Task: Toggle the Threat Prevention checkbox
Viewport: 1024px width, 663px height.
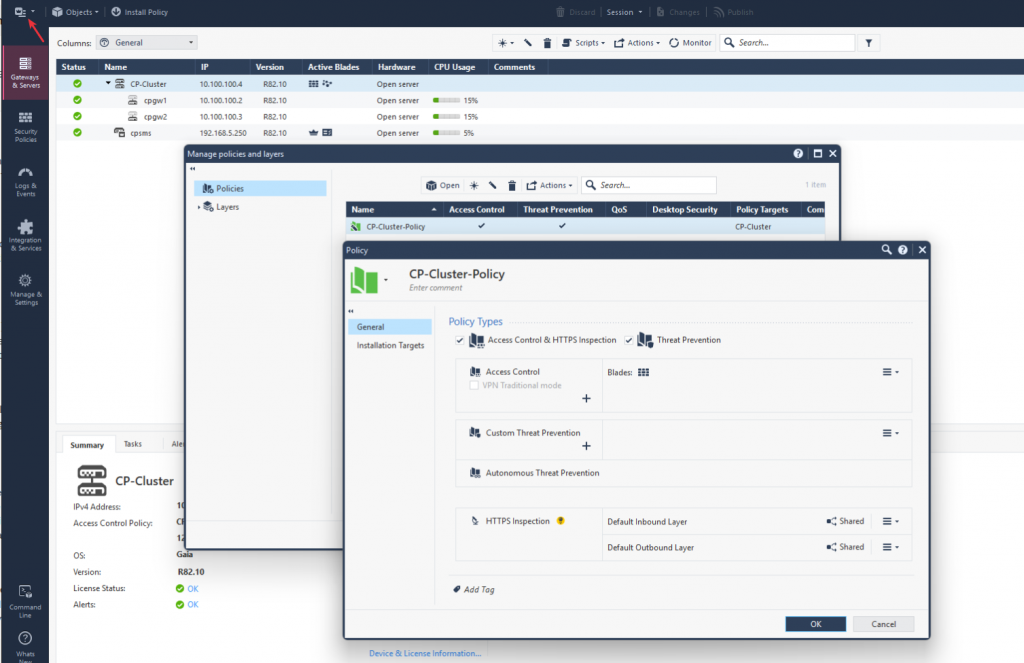Action: [628, 340]
